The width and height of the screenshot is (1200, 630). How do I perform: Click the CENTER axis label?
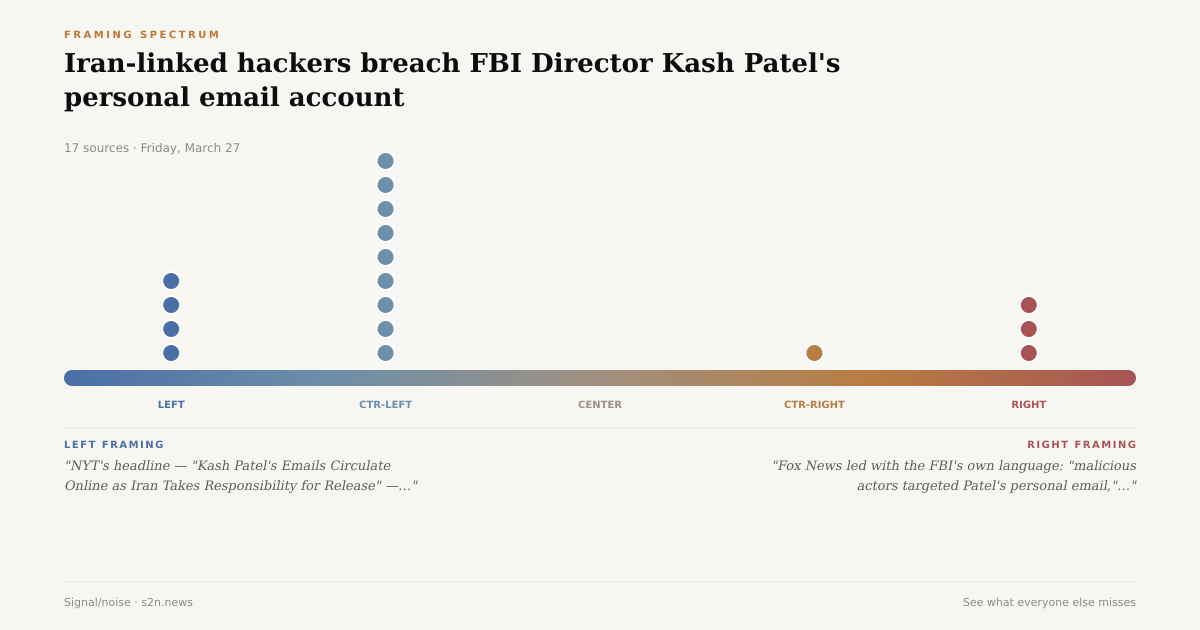click(600, 405)
